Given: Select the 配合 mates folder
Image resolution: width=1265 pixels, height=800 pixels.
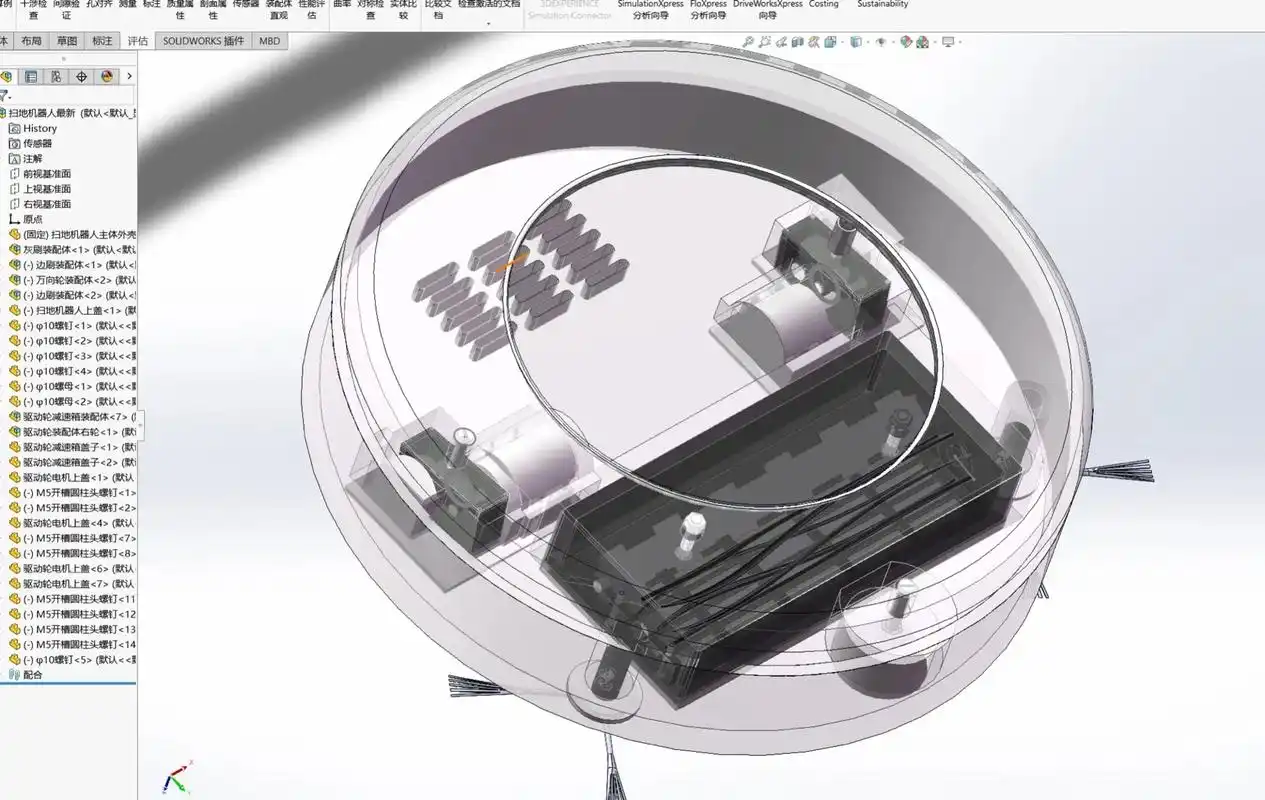Looking at the screenshot, I should pos(32,675).
